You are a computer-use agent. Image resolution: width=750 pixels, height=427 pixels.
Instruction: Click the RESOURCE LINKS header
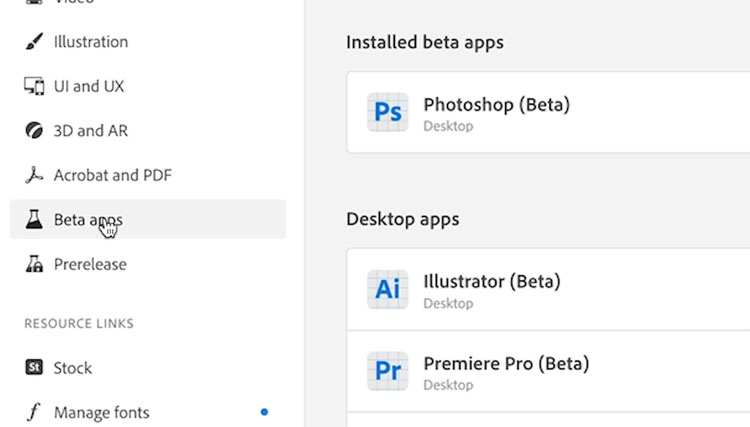pyautogui.click(x=79, y=324)
